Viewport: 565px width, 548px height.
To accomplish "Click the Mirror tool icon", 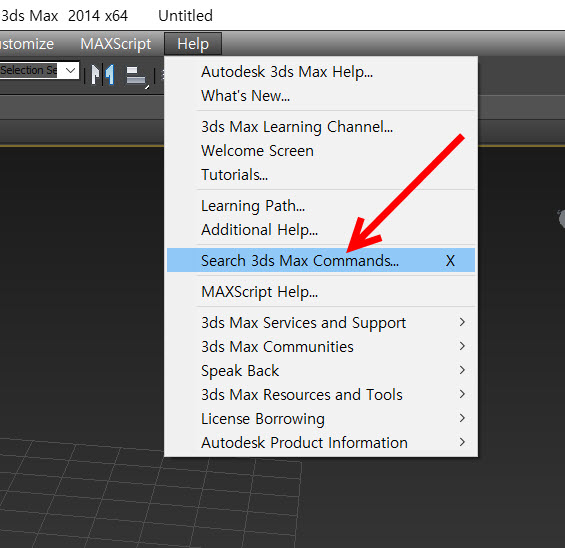I will pyautogui.click(x=103, y=75).
